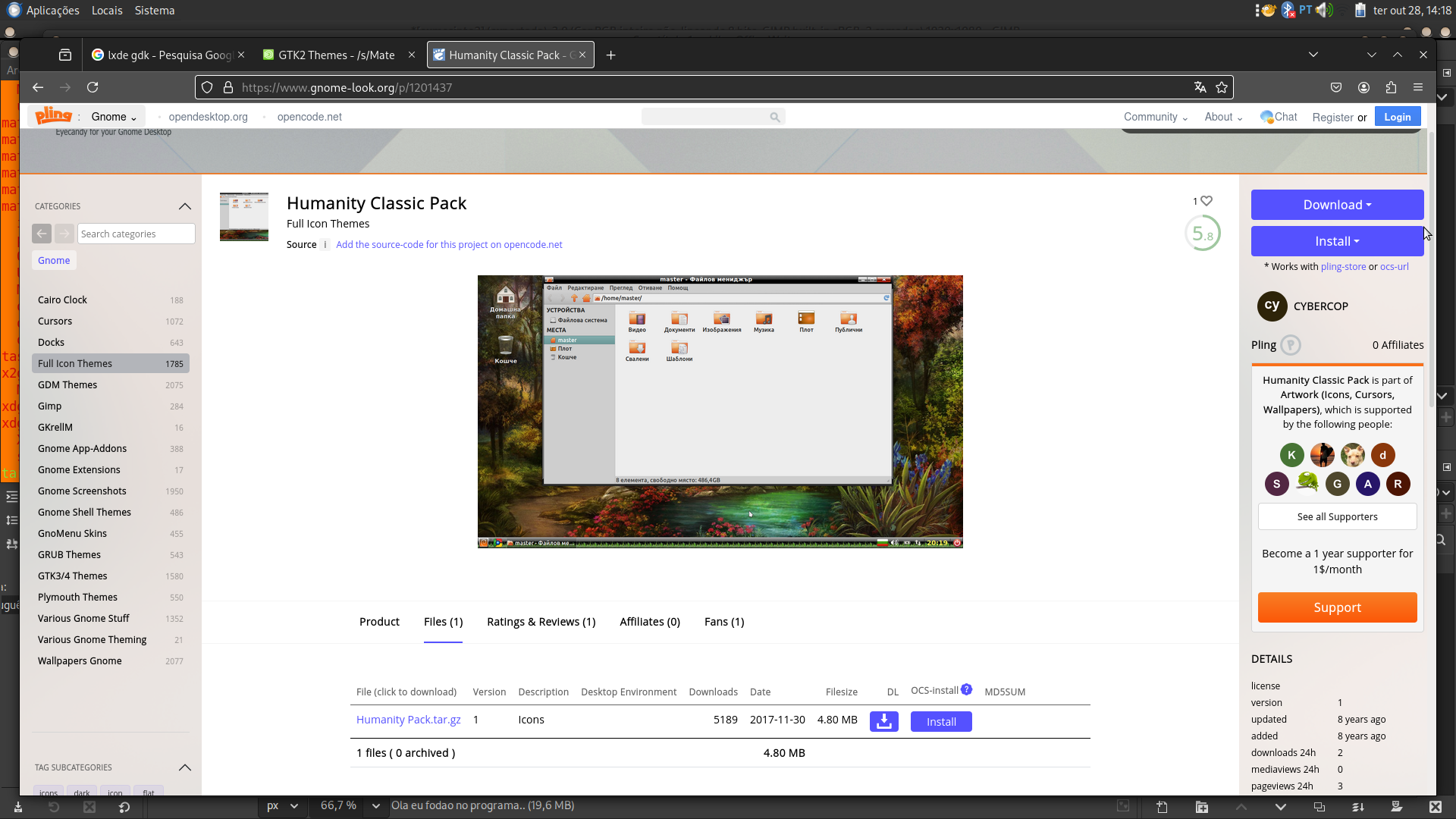Collapse Tag Subcategories section chevron
The image size is (1456, 819).
click(184, 767)
